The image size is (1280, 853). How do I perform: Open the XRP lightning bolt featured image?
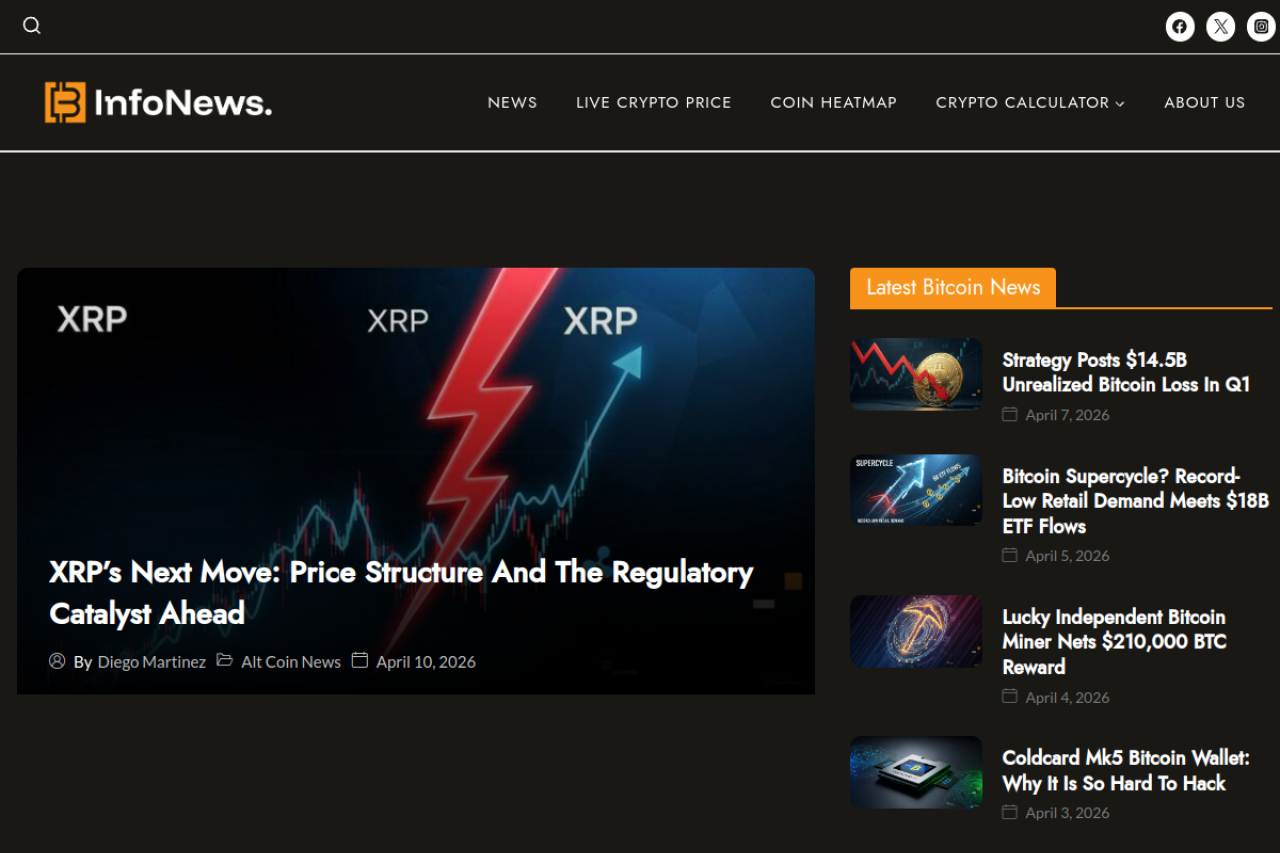click(x=416, y=481)
